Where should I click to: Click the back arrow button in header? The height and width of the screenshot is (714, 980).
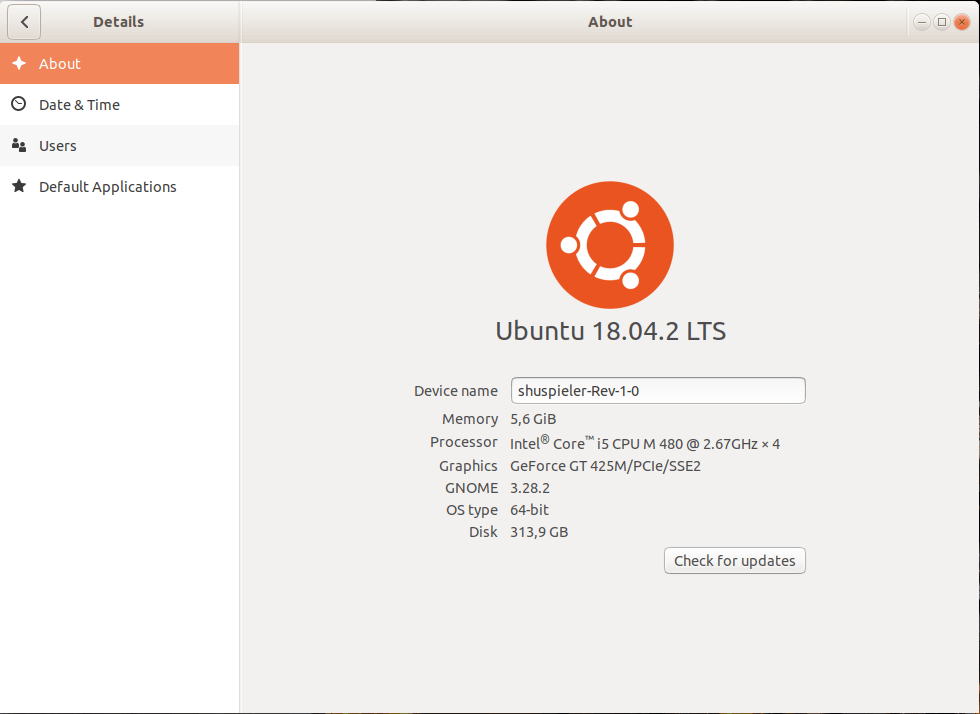24,22
